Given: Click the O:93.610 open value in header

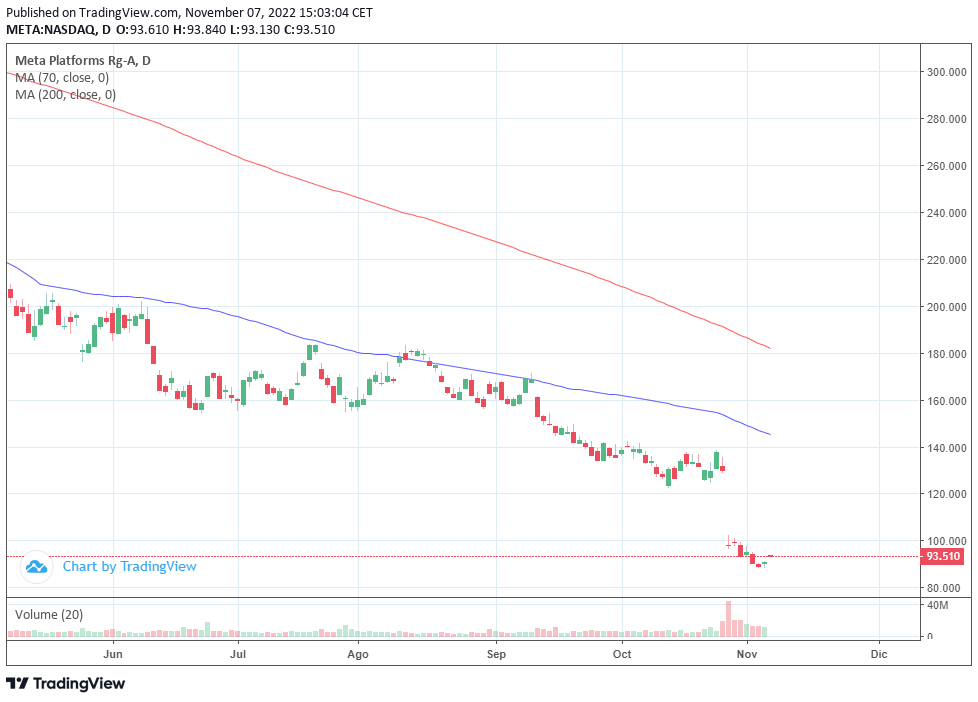Looking at the screenshot, I should (x=142, y=29).
